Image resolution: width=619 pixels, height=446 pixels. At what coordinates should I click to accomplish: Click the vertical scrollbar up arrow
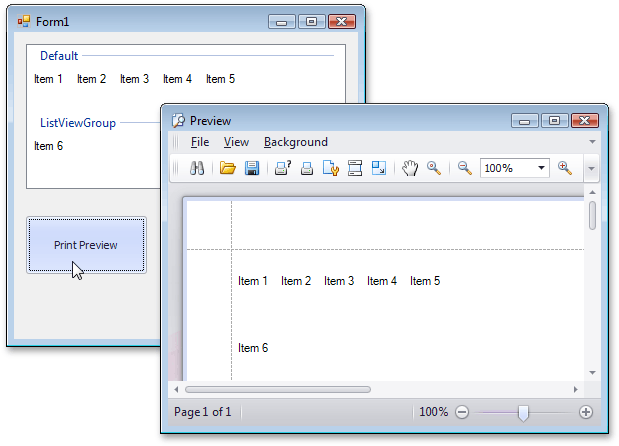click(x=592, y=192)
